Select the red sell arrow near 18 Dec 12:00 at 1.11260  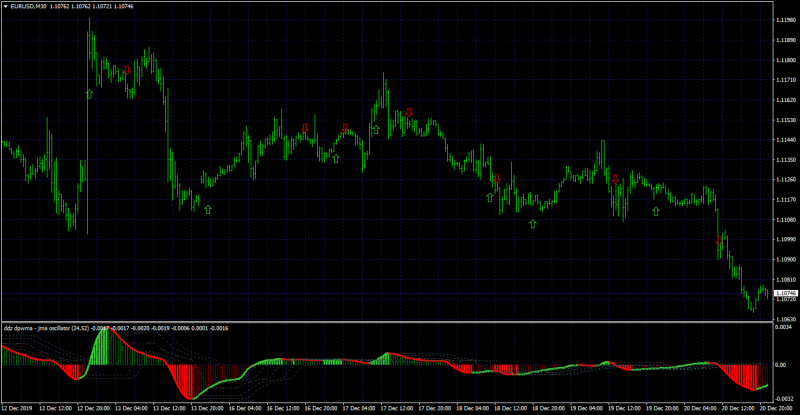(497, 178)
